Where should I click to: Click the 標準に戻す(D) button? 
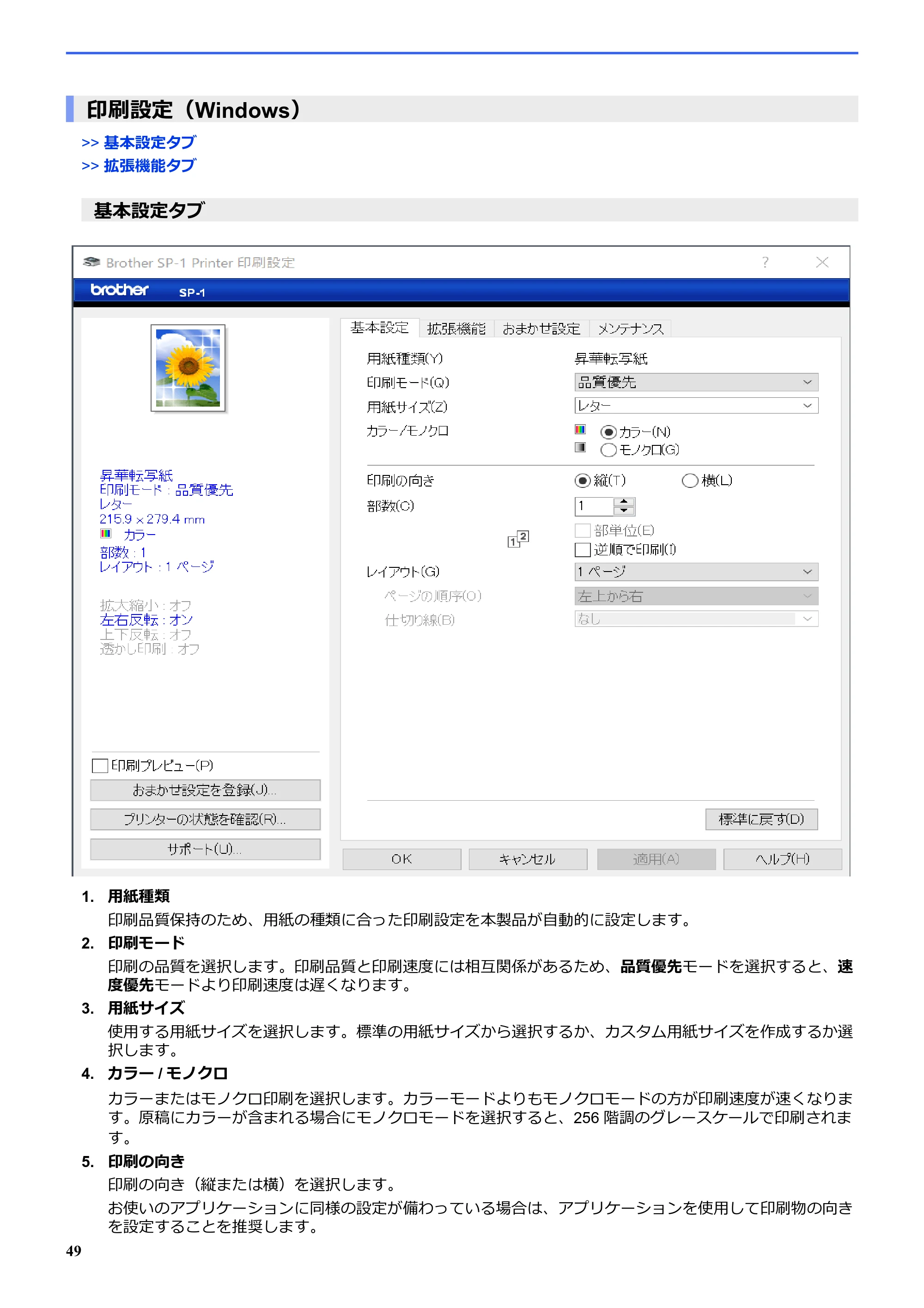[x=761, y=819]
